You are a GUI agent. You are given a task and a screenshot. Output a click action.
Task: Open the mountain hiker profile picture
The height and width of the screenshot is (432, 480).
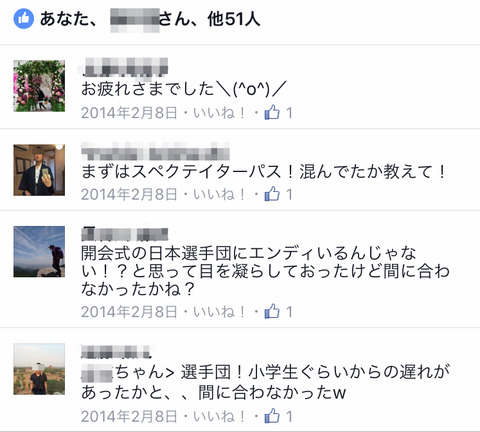pyautogui.click(x=39, y=252)
